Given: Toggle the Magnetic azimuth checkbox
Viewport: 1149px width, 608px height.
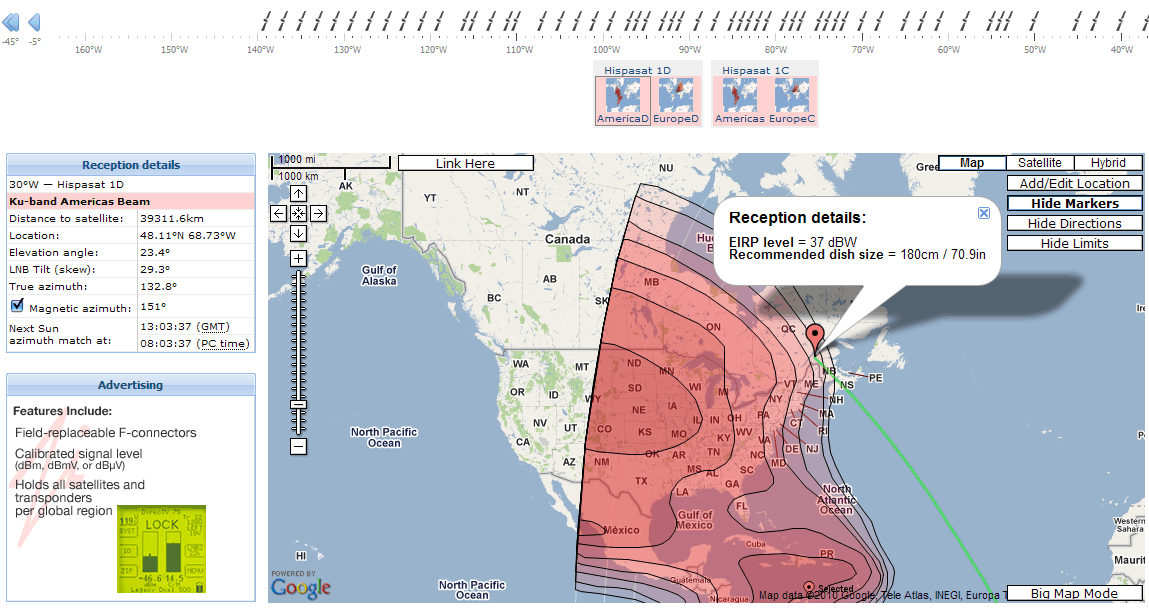Looking at the screenshot, I should click(18, 305).
